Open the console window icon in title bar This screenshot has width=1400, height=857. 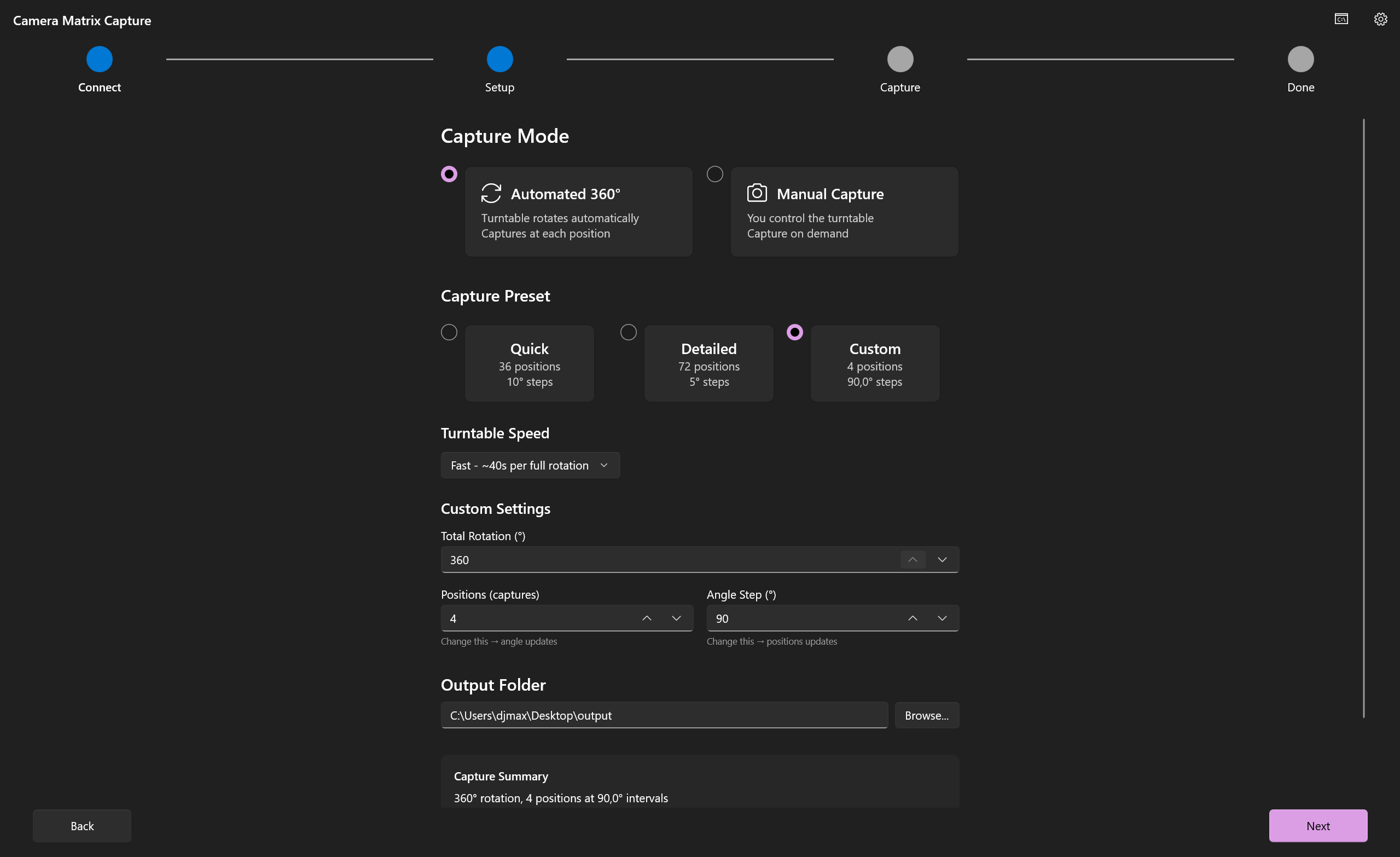(1341, 19)
